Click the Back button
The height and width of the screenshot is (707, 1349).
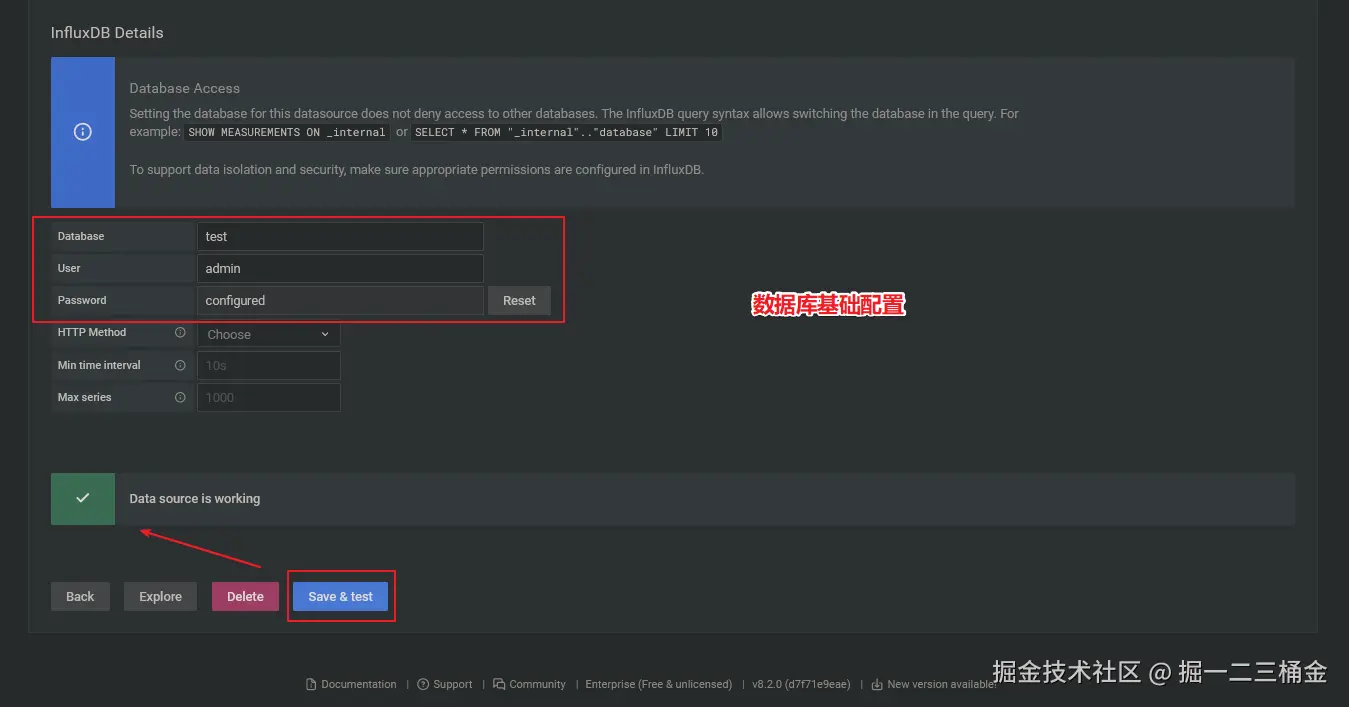tap(80, 596)
